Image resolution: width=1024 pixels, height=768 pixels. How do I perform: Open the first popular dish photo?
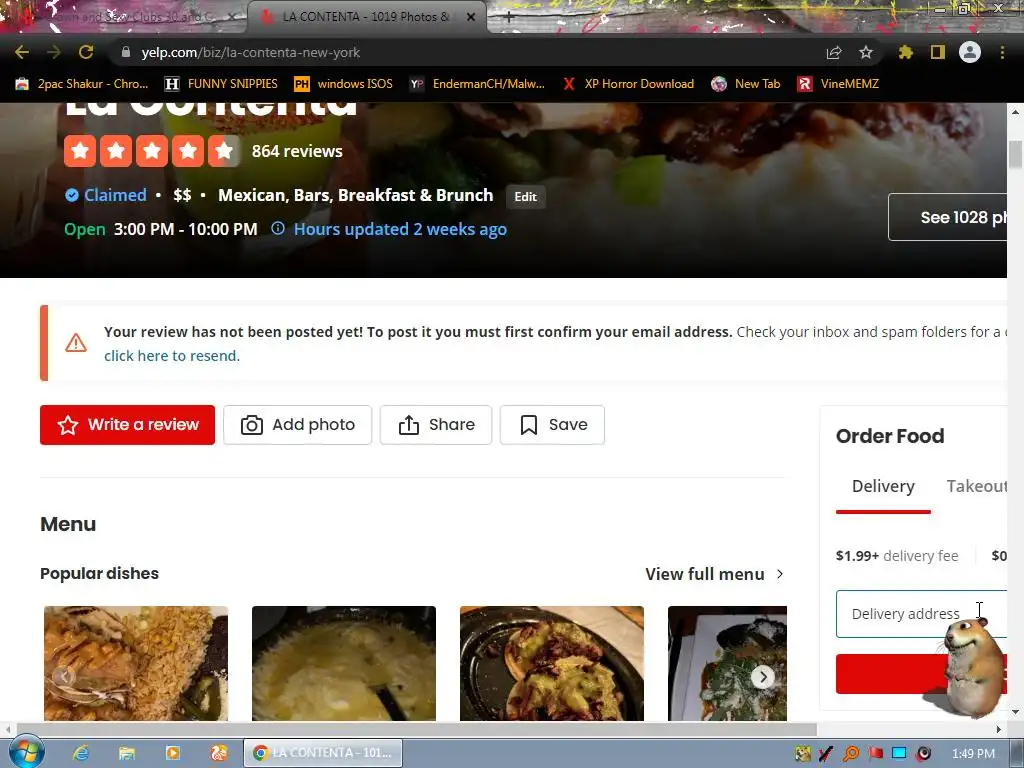136,664
